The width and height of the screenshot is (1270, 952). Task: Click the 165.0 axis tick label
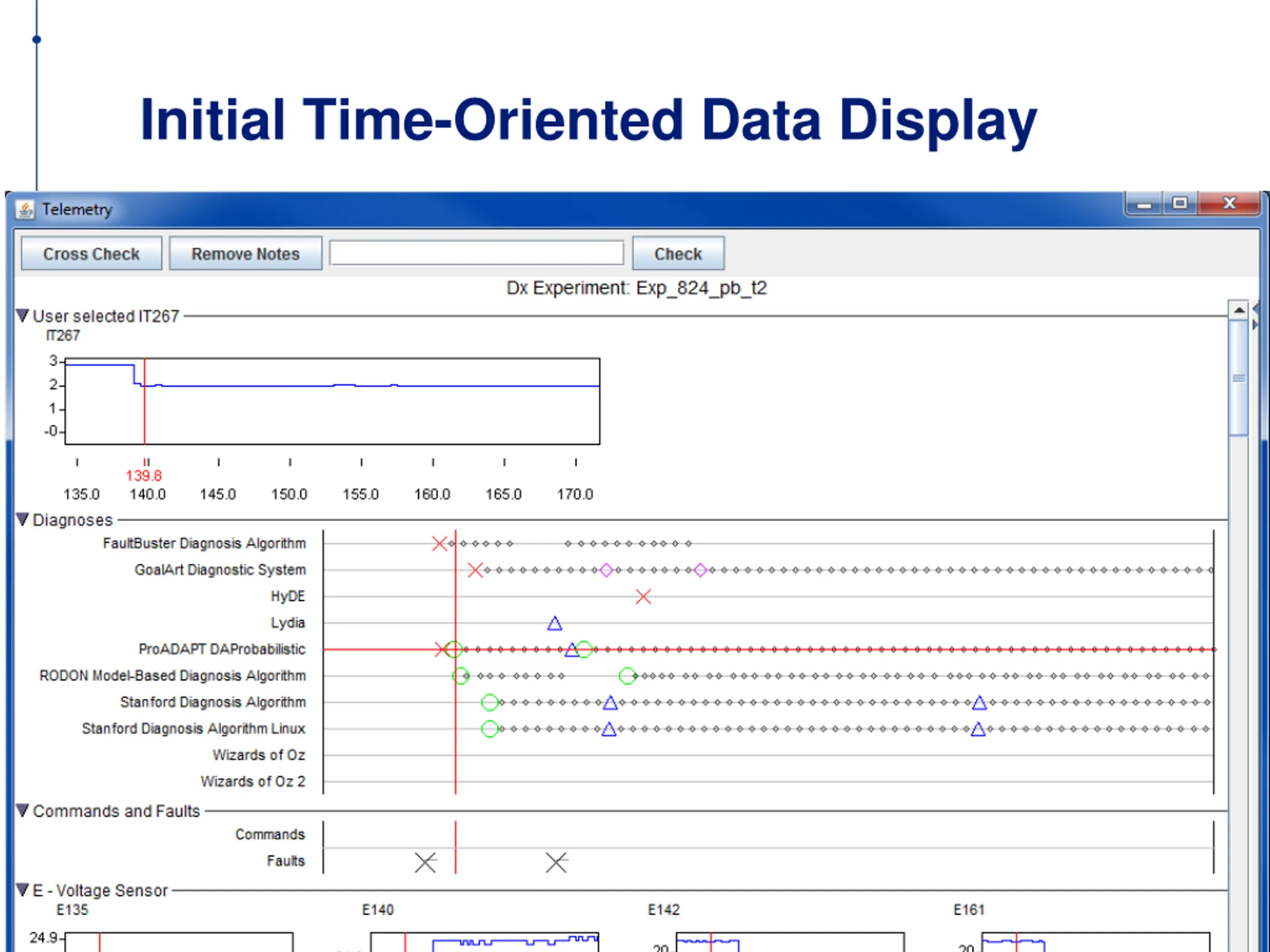coord(504,494)
